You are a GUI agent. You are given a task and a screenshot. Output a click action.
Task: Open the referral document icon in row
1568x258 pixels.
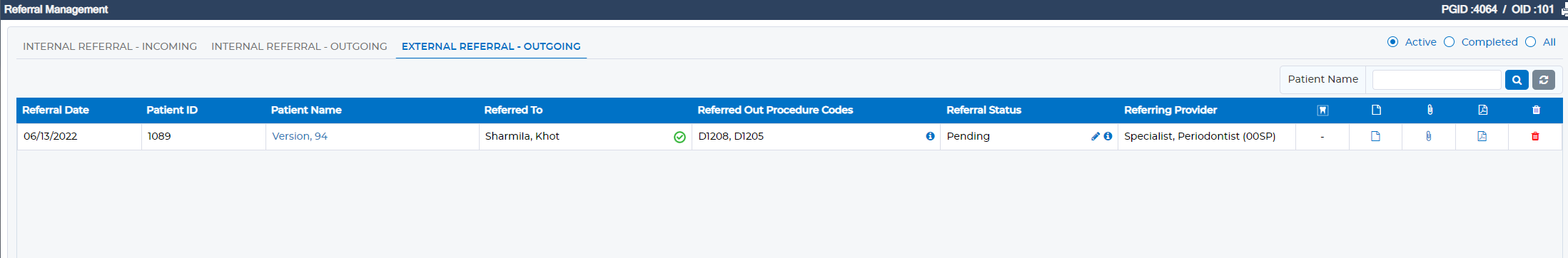[x=1375, y=136]
